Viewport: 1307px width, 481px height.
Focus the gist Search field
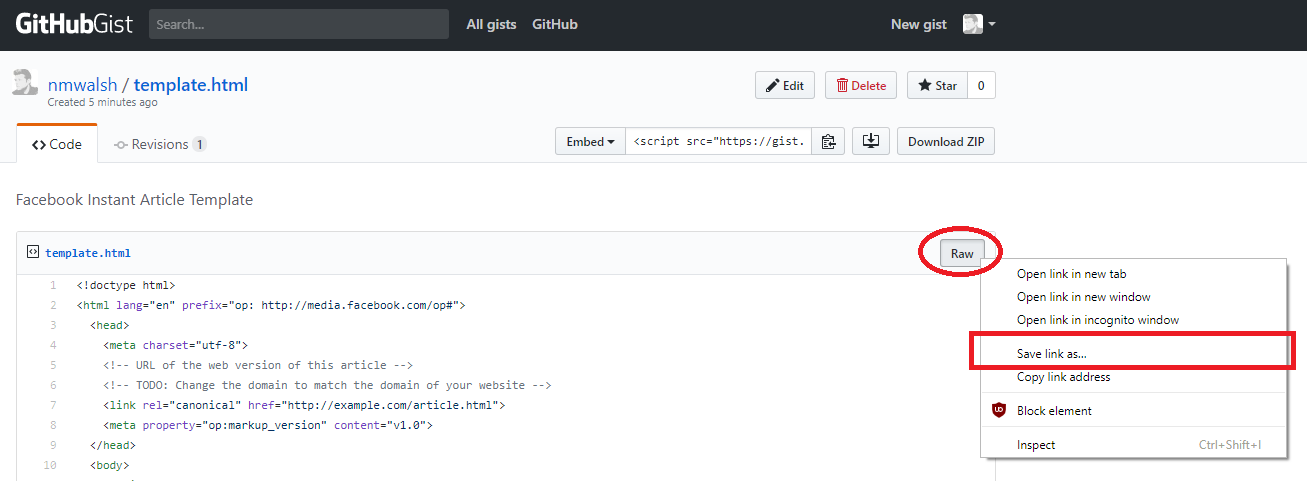(299, 24)
